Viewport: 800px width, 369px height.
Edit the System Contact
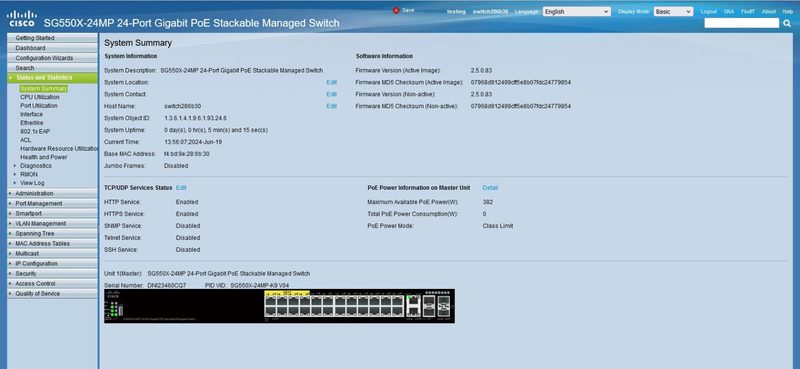[332, 94]
